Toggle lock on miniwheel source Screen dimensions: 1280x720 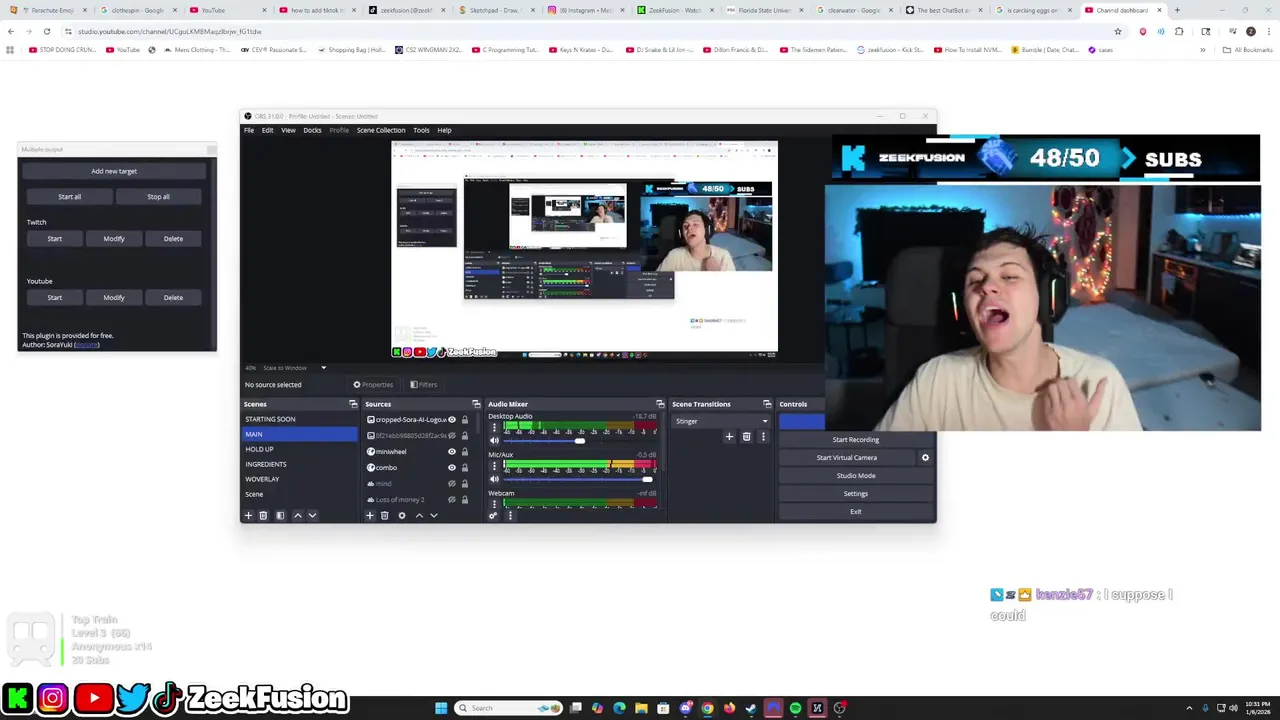coord(464,451)
